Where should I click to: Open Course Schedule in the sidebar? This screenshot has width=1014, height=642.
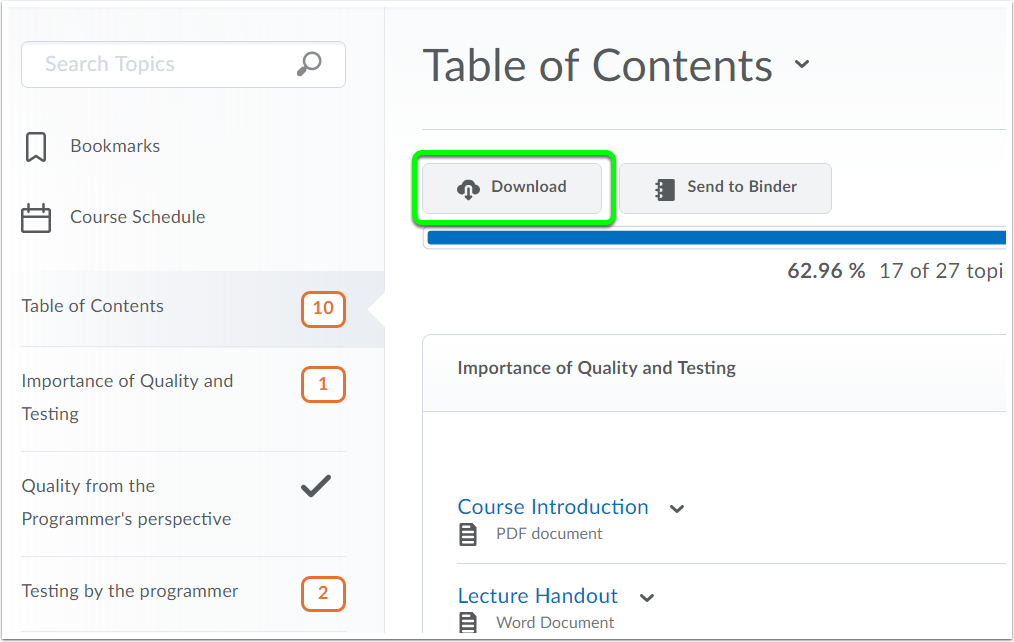138,217
